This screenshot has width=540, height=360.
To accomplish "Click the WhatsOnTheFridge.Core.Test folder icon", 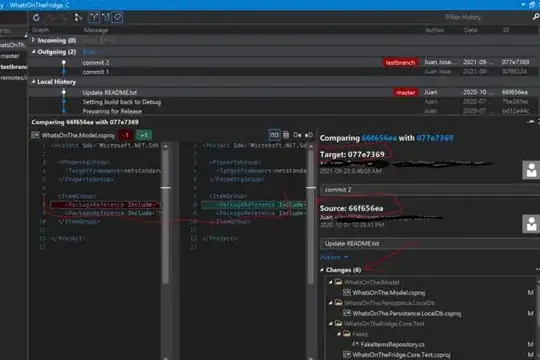I will pyautogui.click(x=339, y=323).
